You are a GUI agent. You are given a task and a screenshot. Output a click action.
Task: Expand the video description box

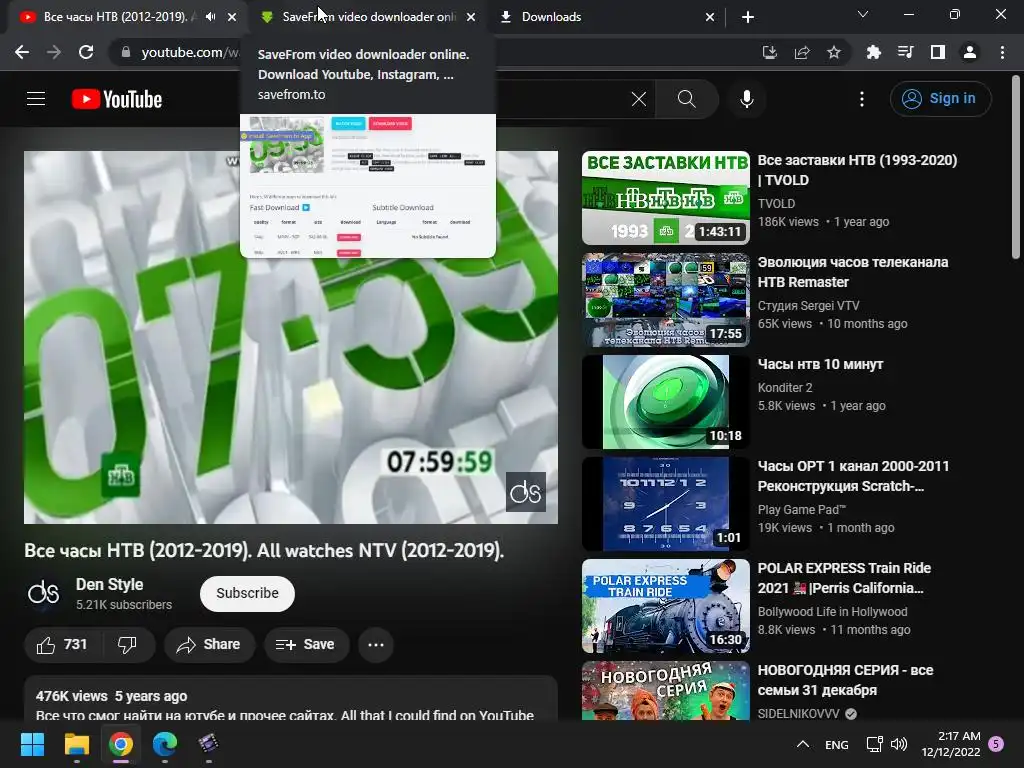pos(291,699)
